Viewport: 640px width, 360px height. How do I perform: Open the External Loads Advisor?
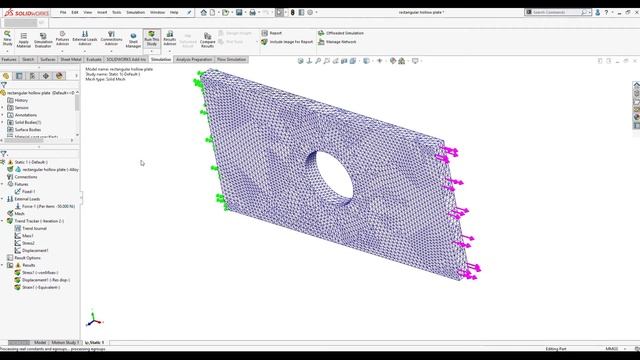tap(85, 38)
